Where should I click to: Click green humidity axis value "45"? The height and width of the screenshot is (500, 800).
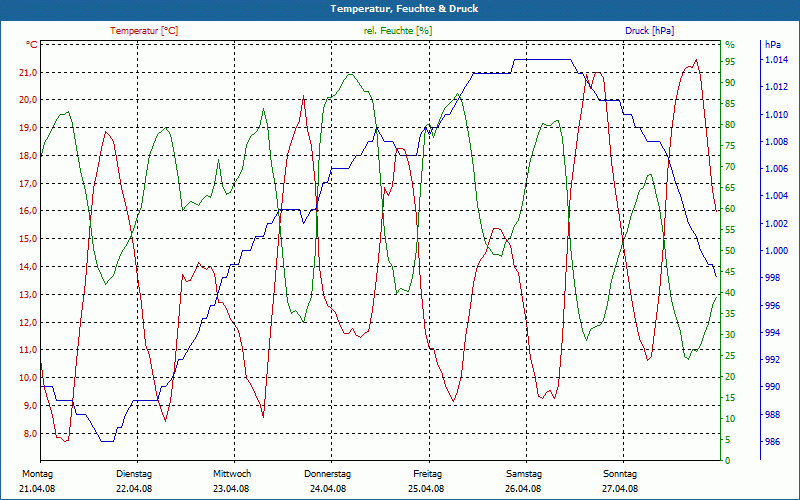[x=730, y=272]
